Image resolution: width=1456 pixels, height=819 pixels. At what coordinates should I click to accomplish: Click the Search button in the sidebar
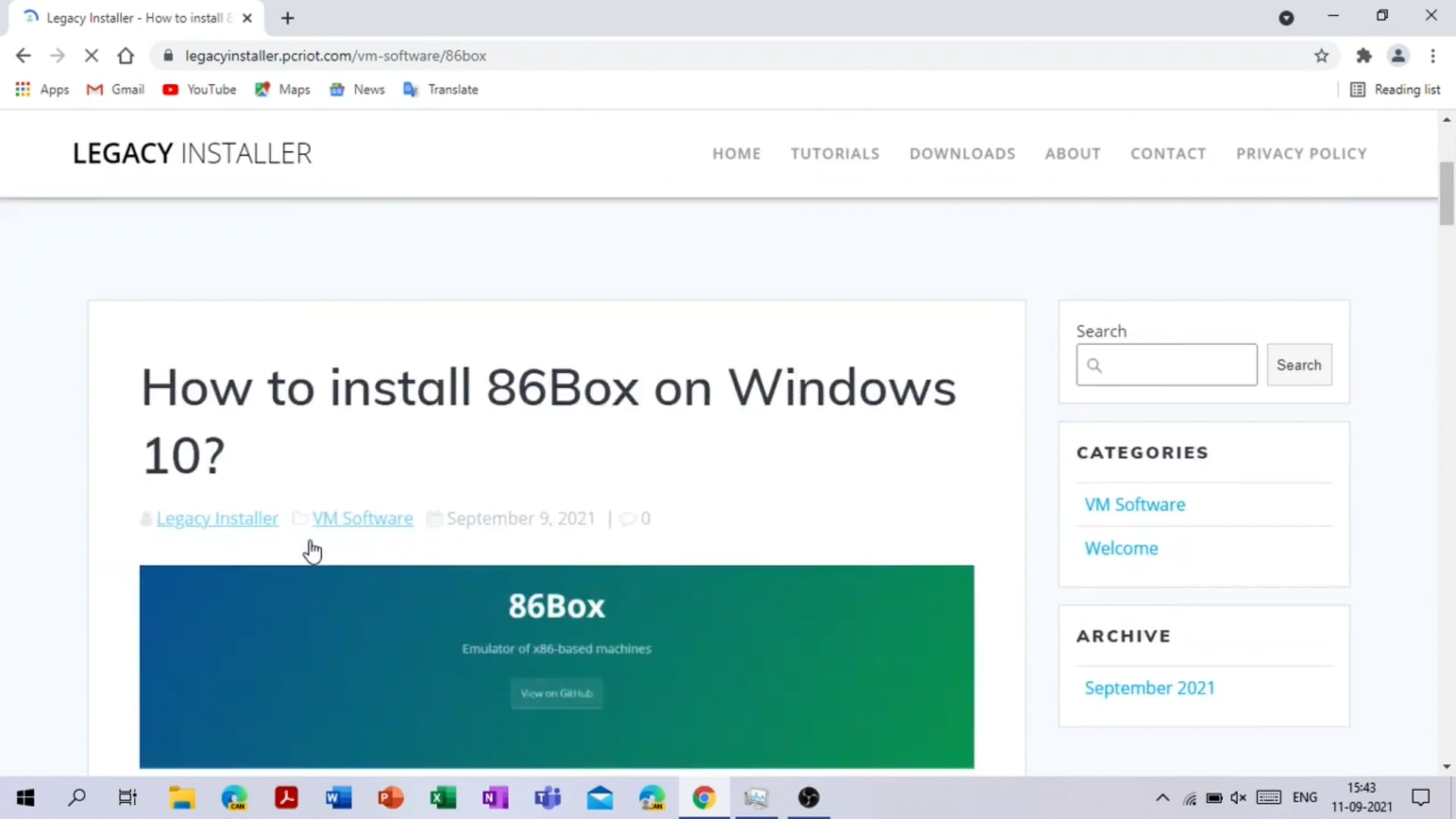(x=1299, y=365)
